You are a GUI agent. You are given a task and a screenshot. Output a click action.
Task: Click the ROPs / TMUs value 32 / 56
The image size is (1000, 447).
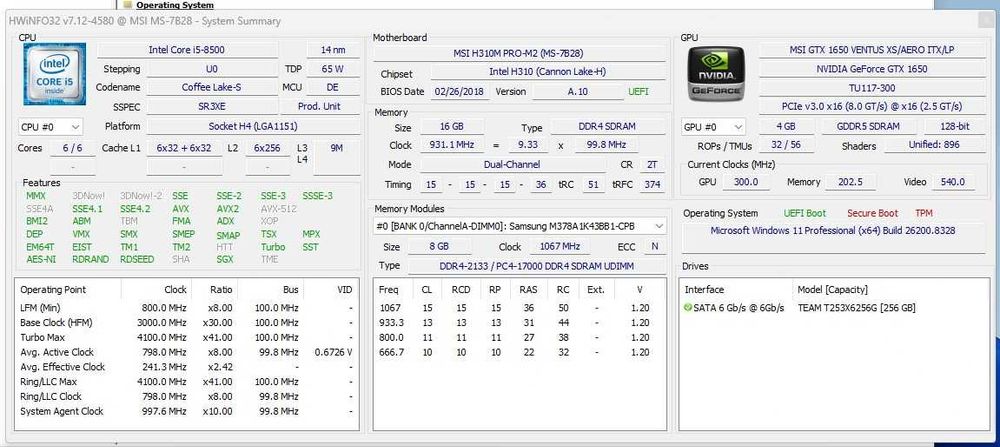(x=784, y=145)
